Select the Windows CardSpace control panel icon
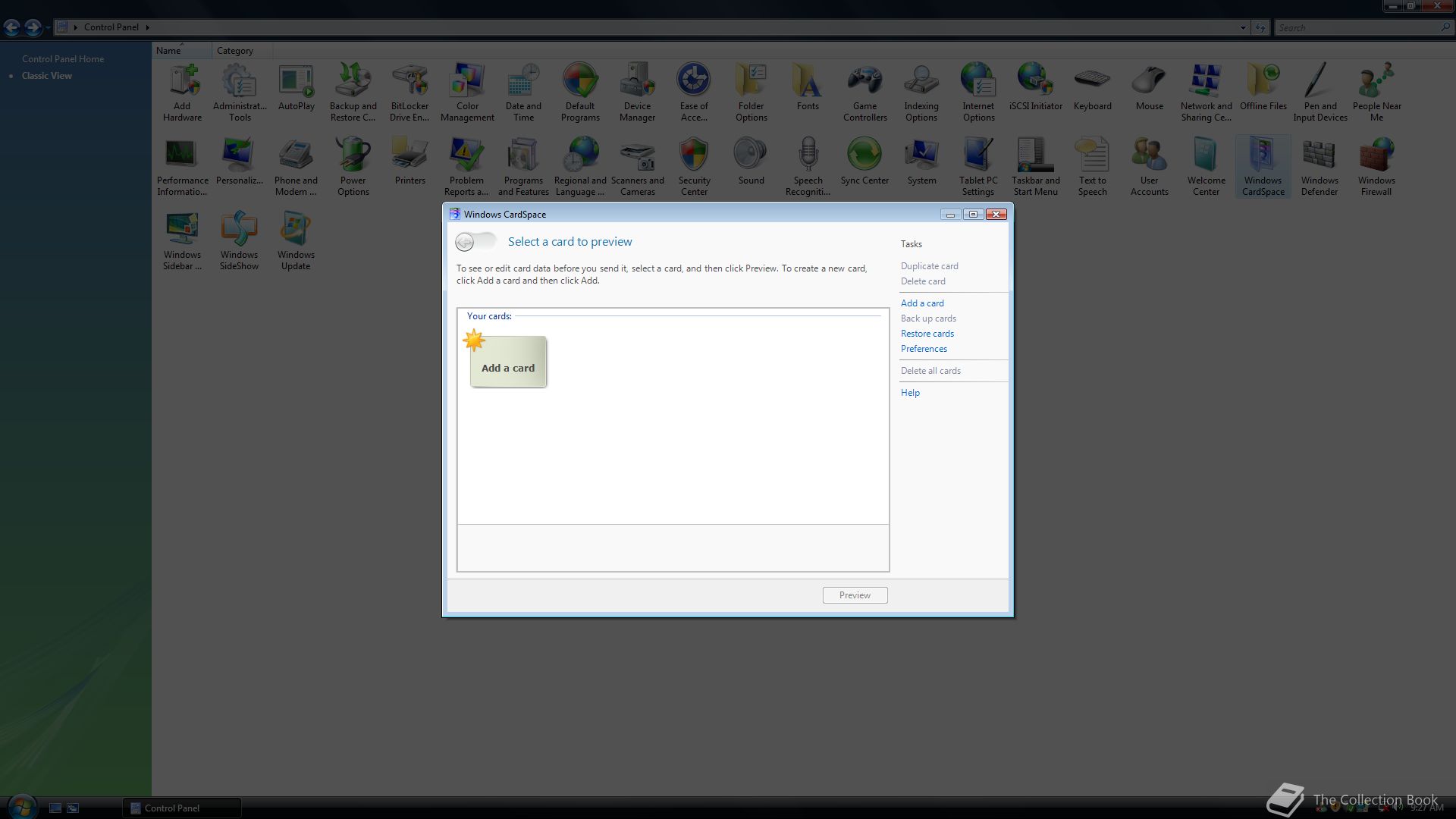Screen dimensions: 1456x819 (1263, 167)
